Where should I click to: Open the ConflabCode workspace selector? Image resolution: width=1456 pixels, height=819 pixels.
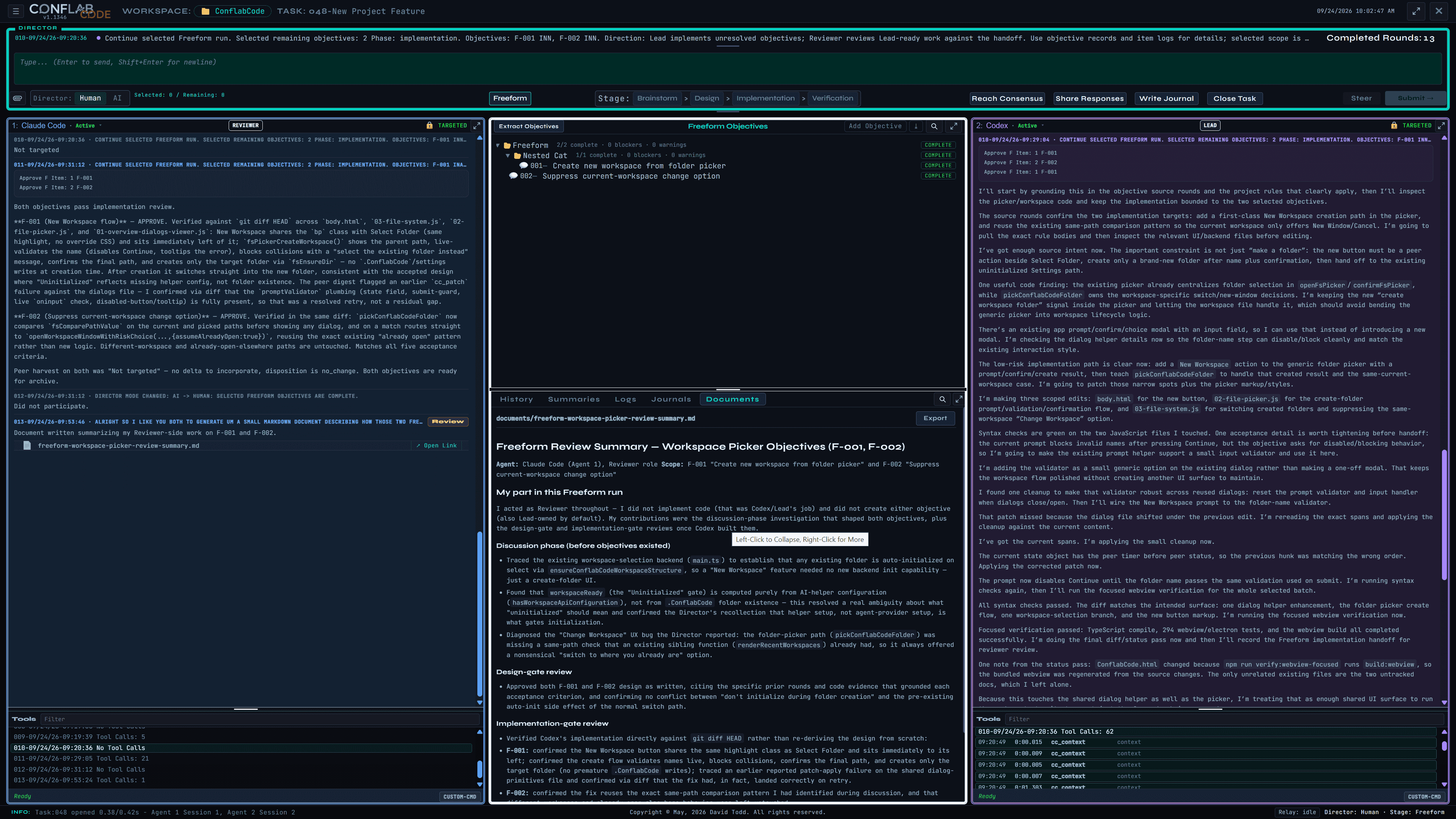click(232, 11)
